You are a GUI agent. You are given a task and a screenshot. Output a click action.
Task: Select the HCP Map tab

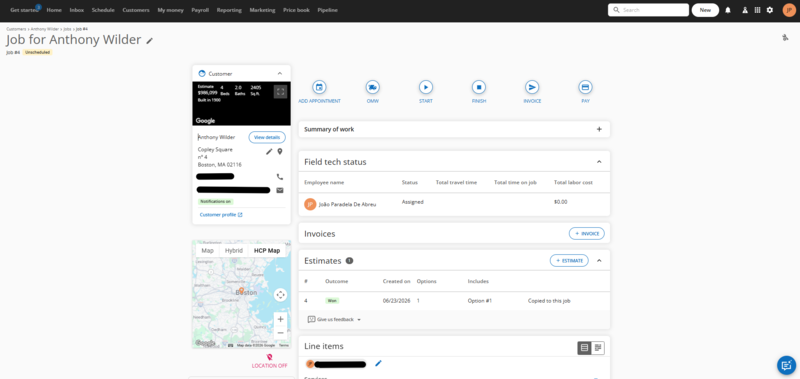point(267,250)
